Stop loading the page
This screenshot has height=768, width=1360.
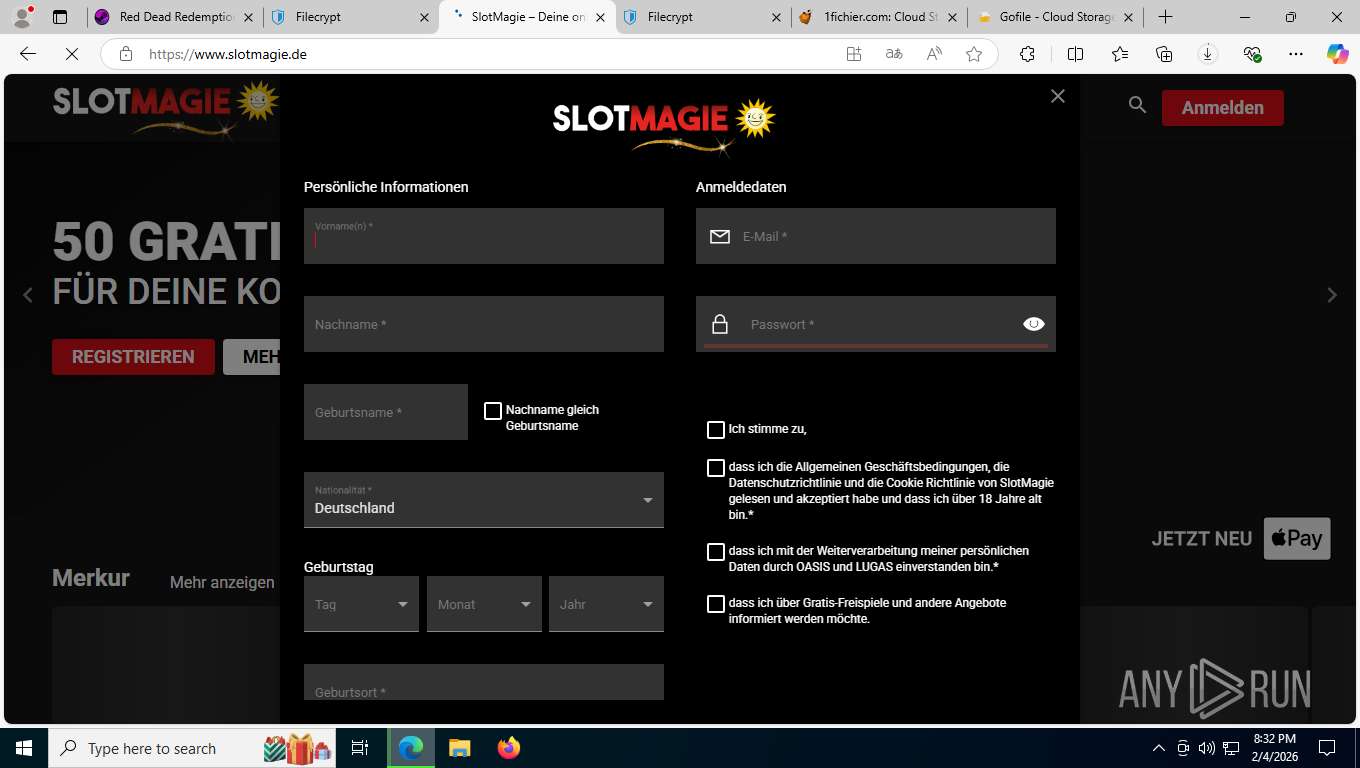(x=72, y=54)
